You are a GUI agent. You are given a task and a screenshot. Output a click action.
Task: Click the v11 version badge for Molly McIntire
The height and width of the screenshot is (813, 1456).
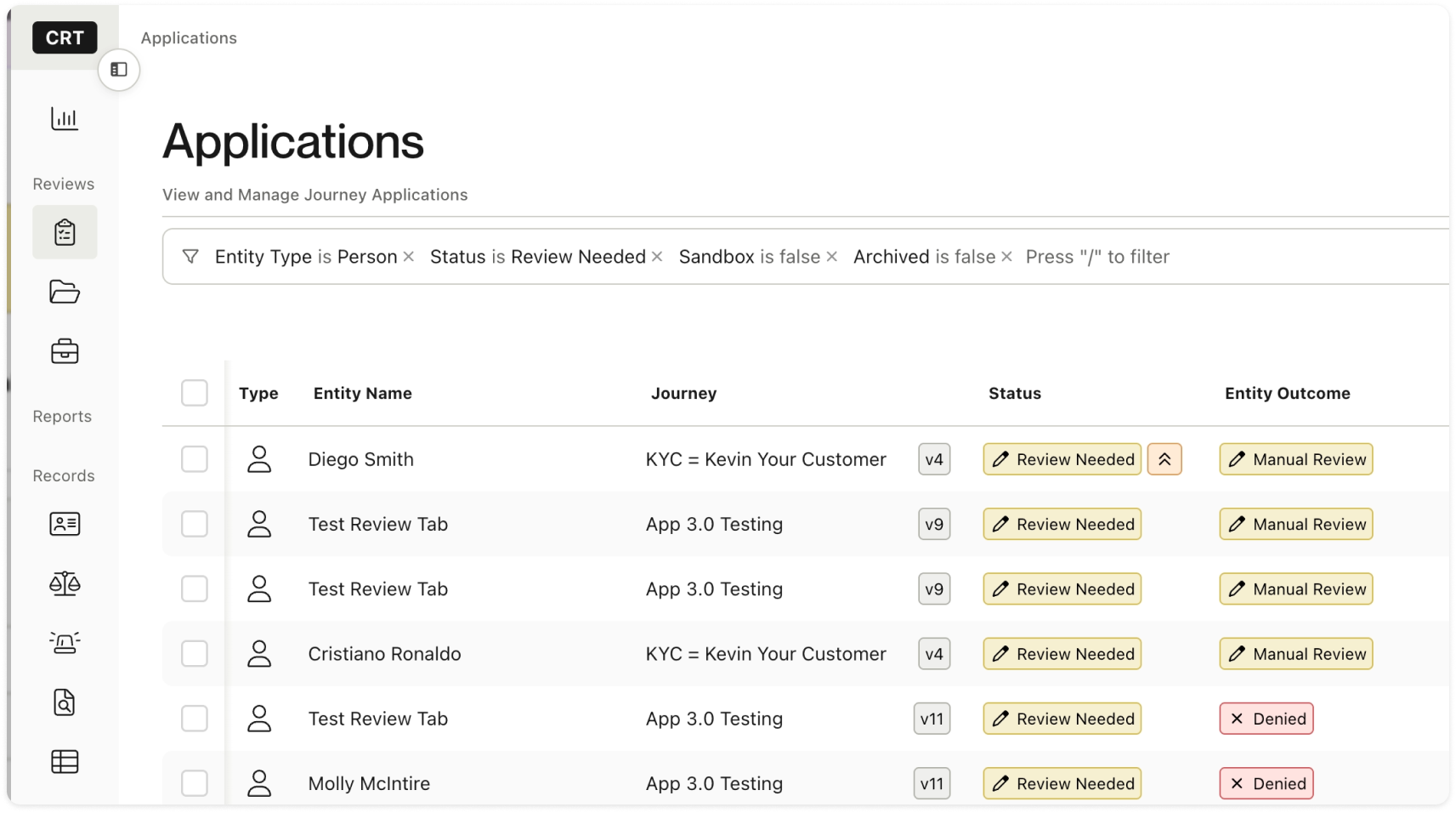coord(932,783)
